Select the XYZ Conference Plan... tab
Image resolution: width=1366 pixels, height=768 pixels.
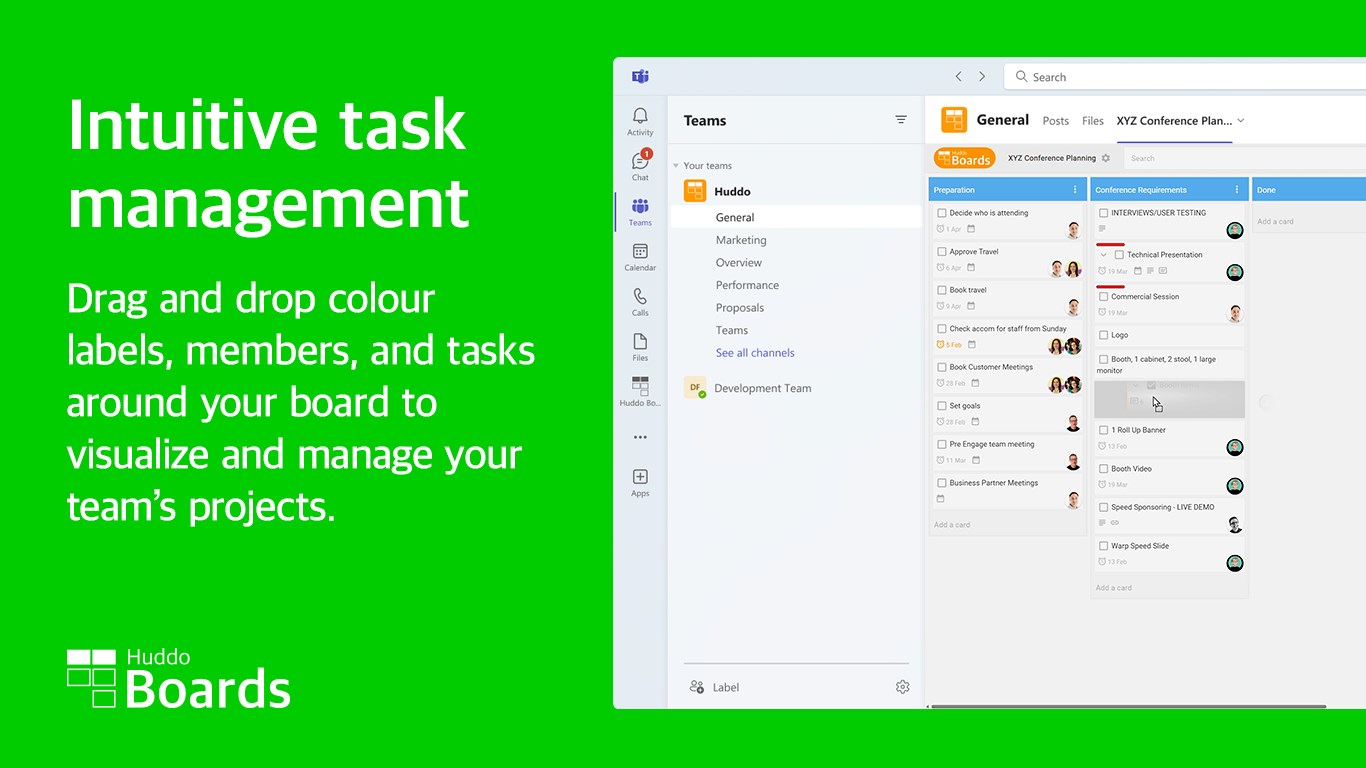tap(1174, 120)
